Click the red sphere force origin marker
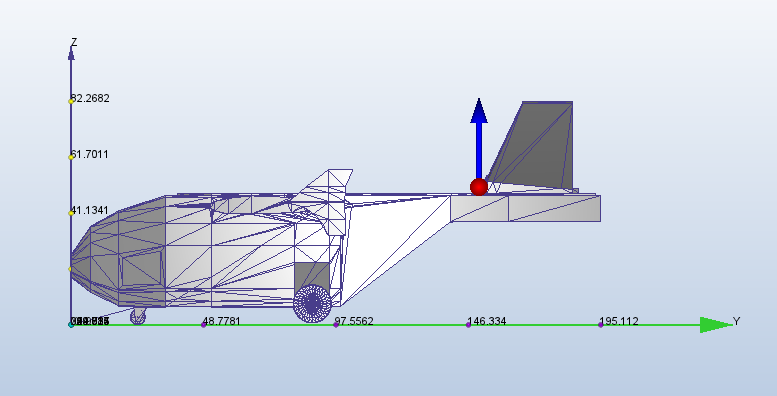777x396 pixels. [479, 187]
